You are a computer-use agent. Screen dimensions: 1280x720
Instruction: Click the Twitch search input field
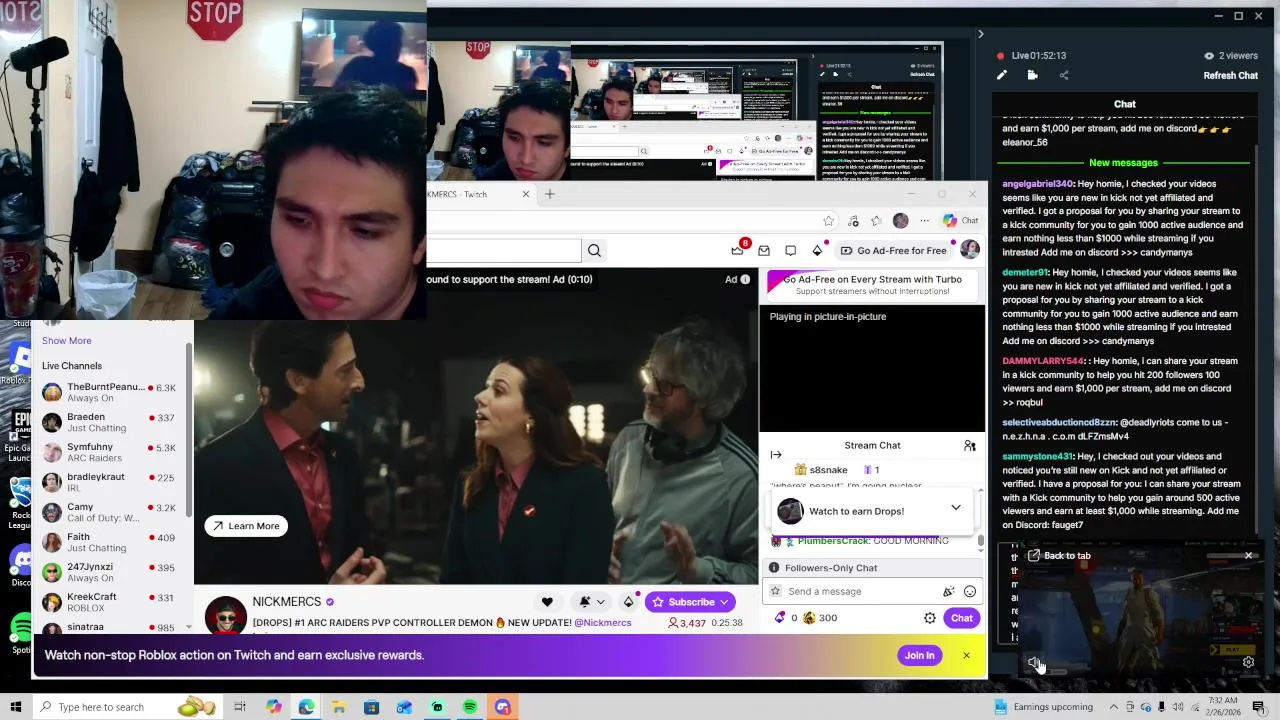pyautogui.click(x=504, y=251)
